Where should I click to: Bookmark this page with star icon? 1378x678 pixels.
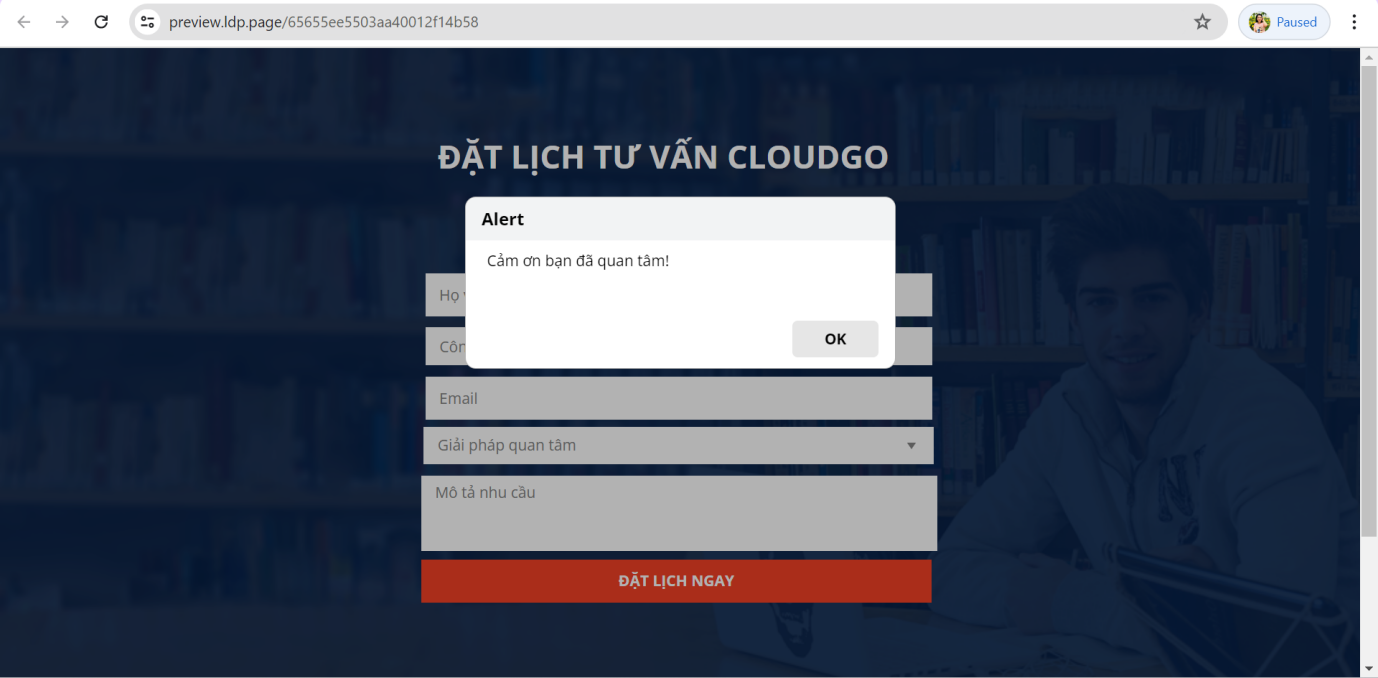1202,22
